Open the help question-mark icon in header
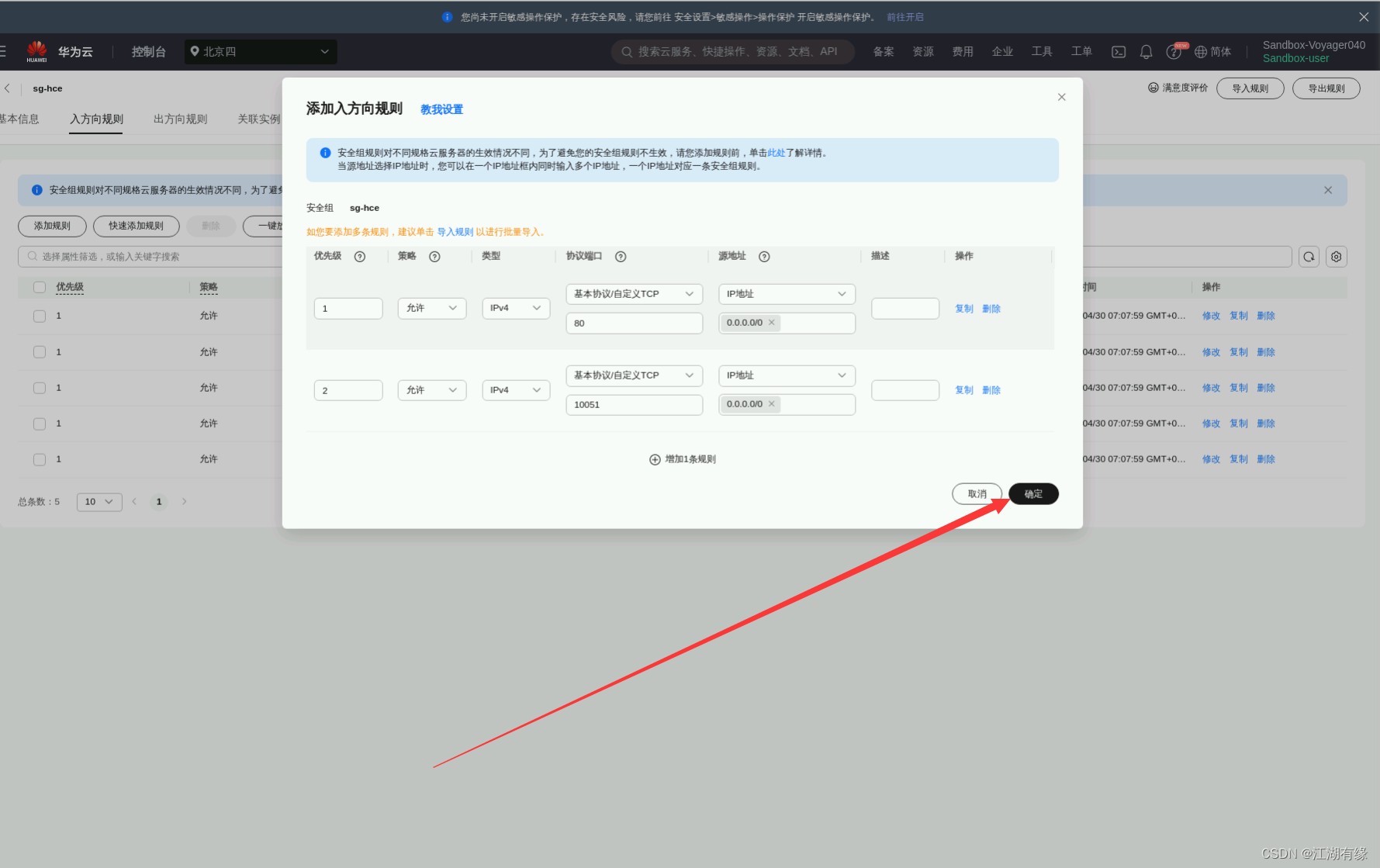The height and width of the screenshot is (868, 1380). click(x=1174, y=52)
